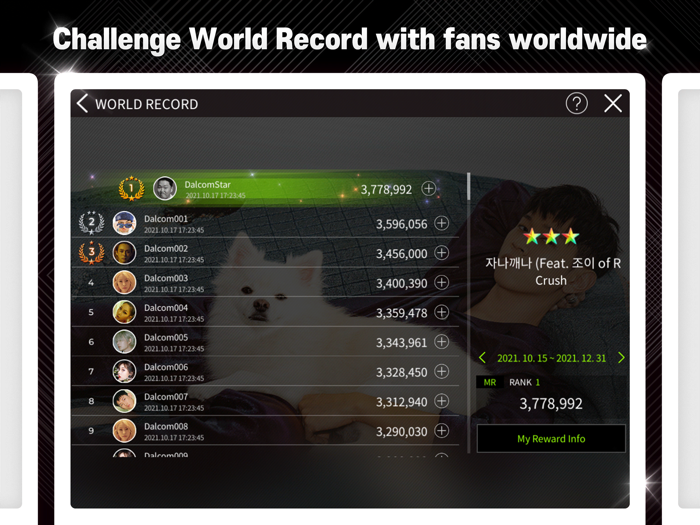This screenshot has width=700, height=525.
Task: Expand DalcomStar's score with plus icon
Action: click(x=429, y=189)
